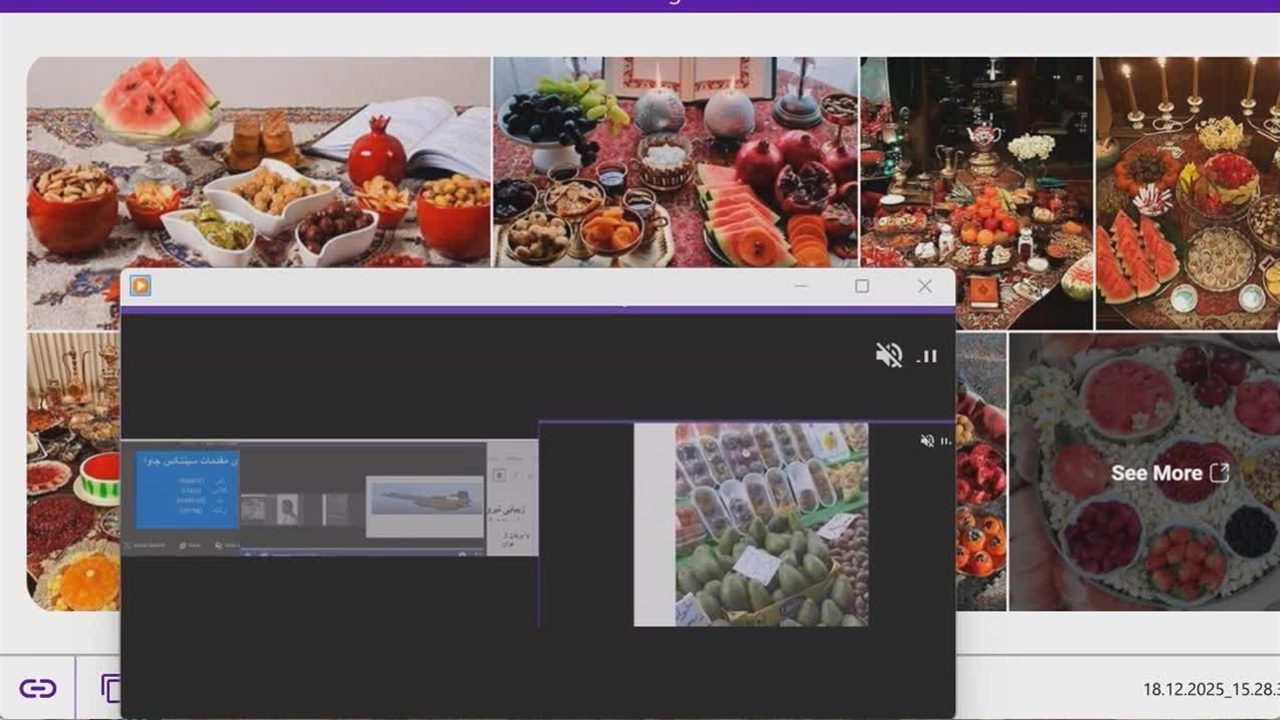Click the large pause icon in the player

coord(928,356)
